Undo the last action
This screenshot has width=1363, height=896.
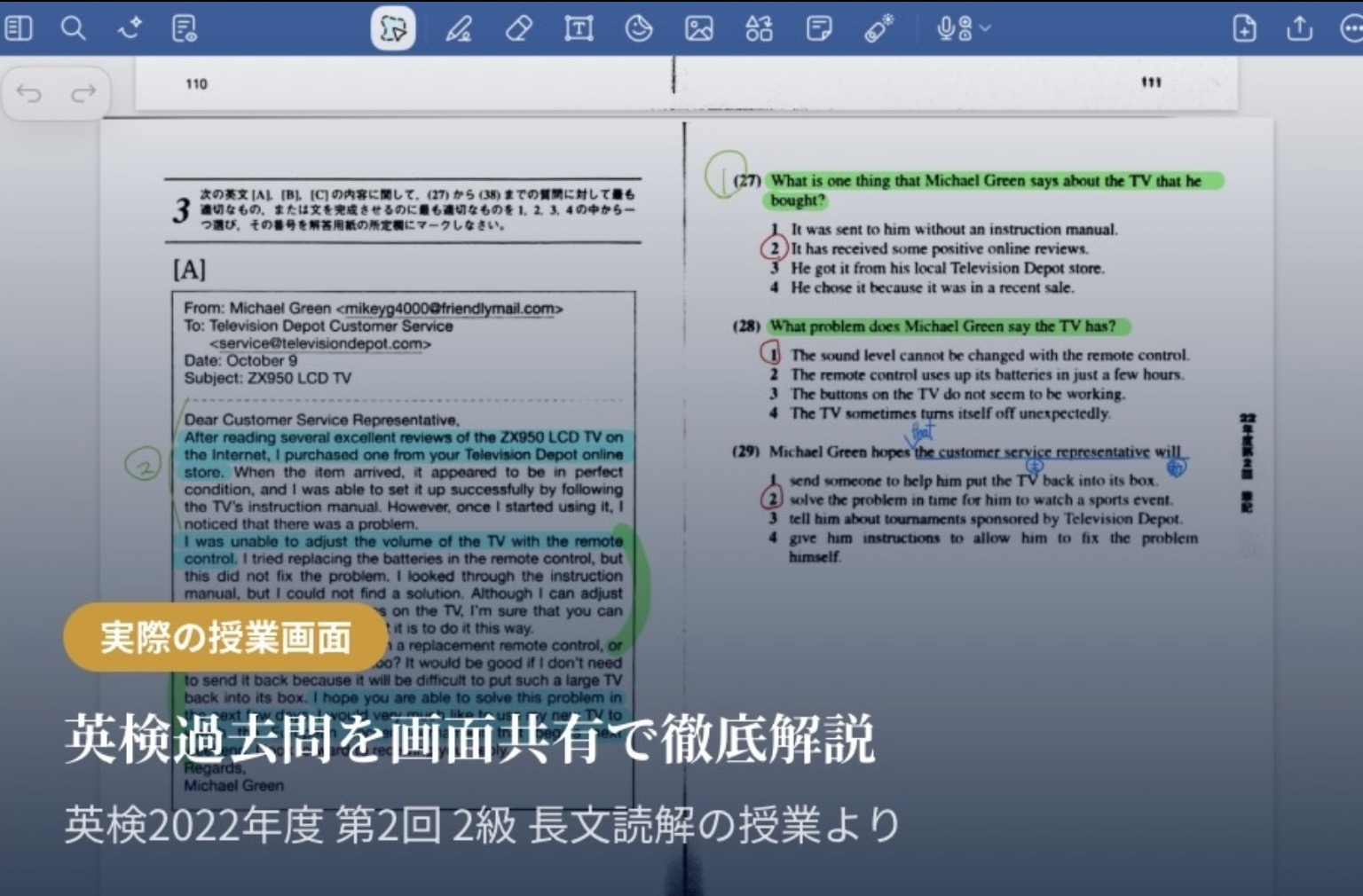pyautogui.click(x=29, y=92)
